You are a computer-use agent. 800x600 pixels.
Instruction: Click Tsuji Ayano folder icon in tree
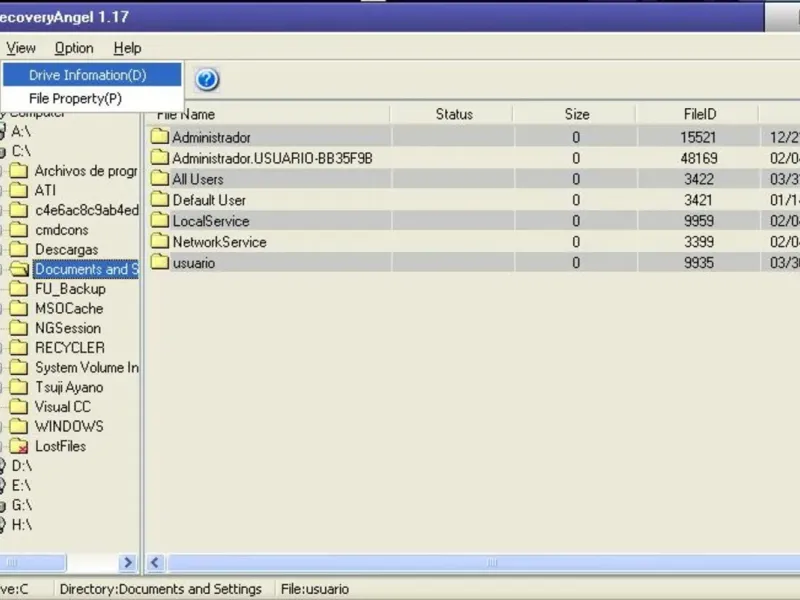[x=19, y=387]
